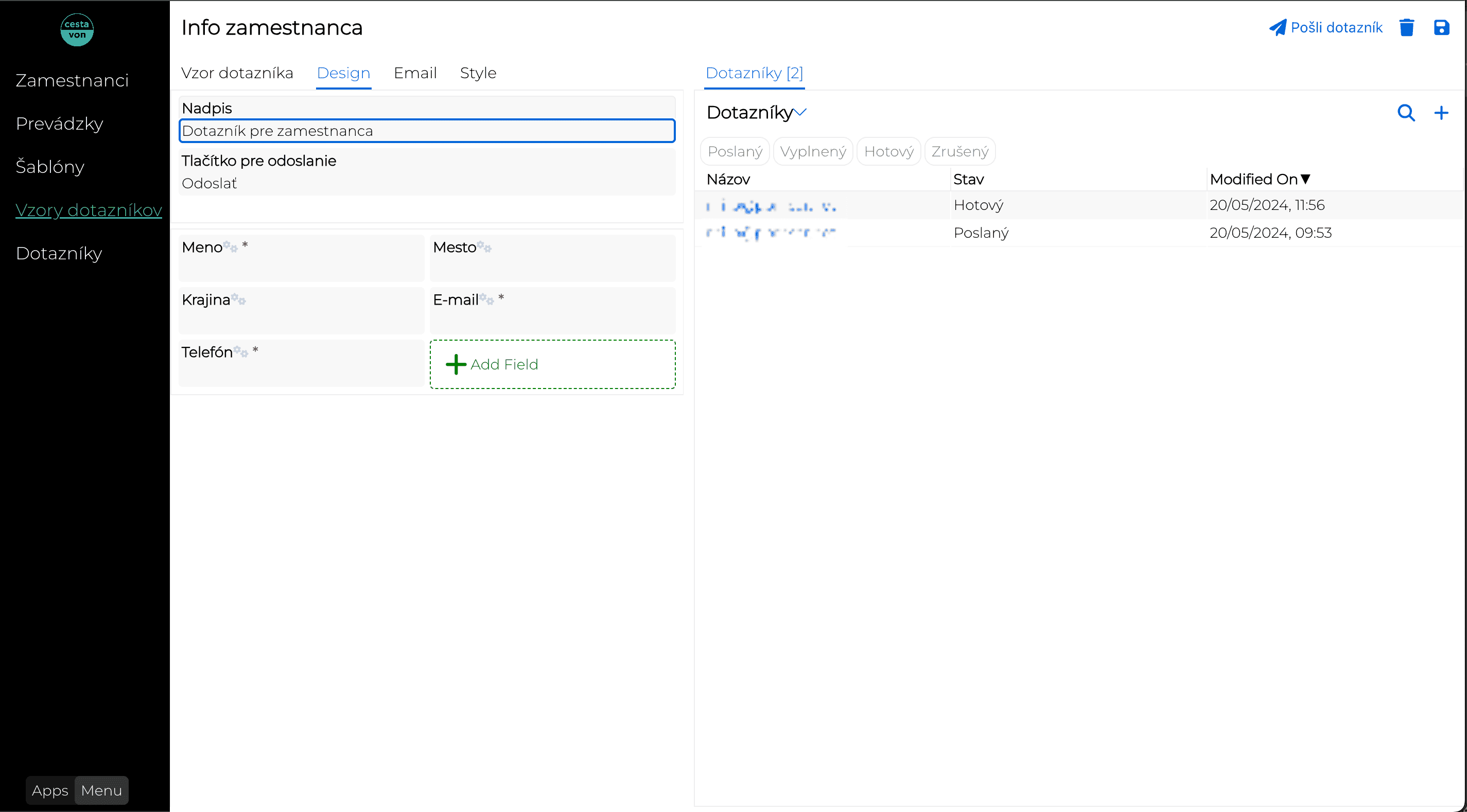This screenshot has width=1467, height=812.
Task: Sort by Názov column header
Action: 728,180
